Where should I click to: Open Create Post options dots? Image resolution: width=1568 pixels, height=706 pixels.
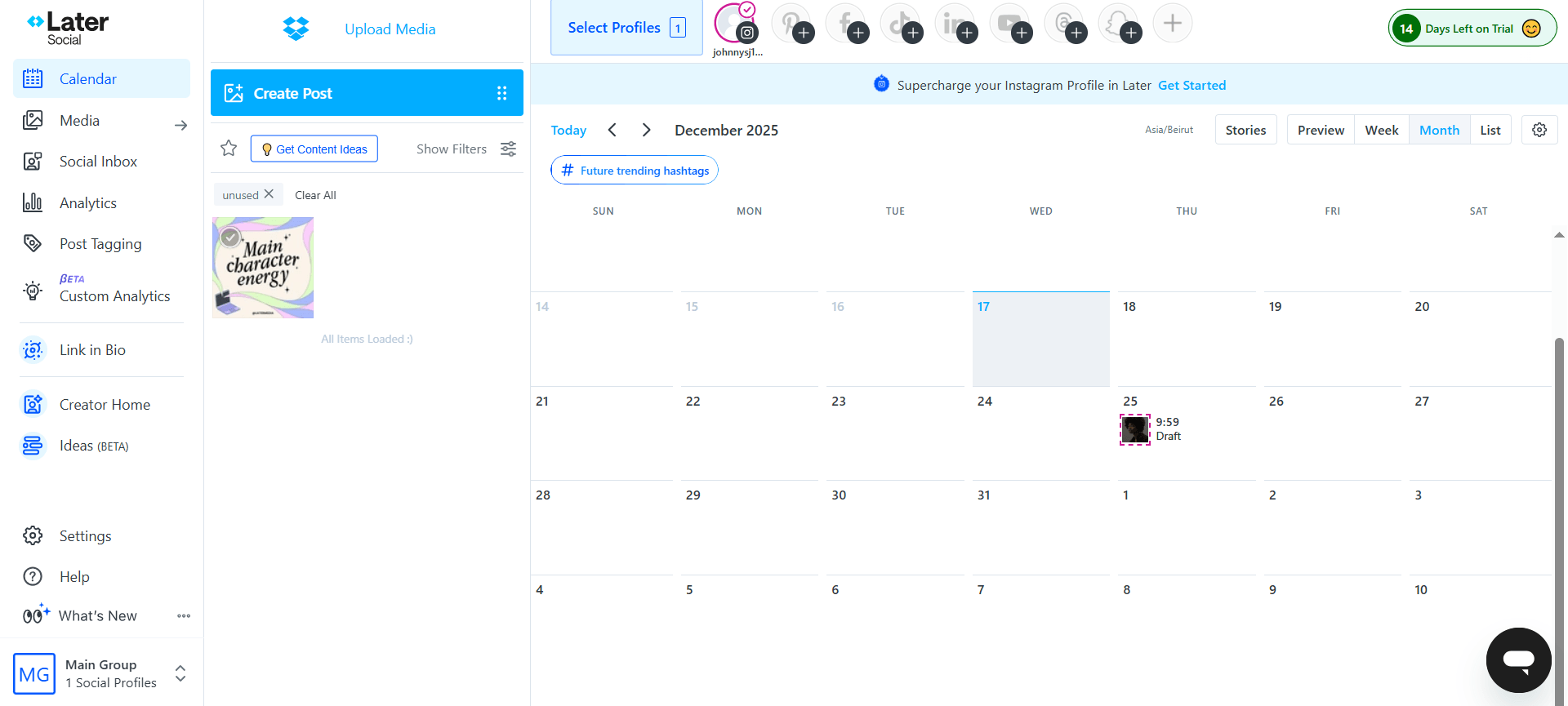click(502, 93)
